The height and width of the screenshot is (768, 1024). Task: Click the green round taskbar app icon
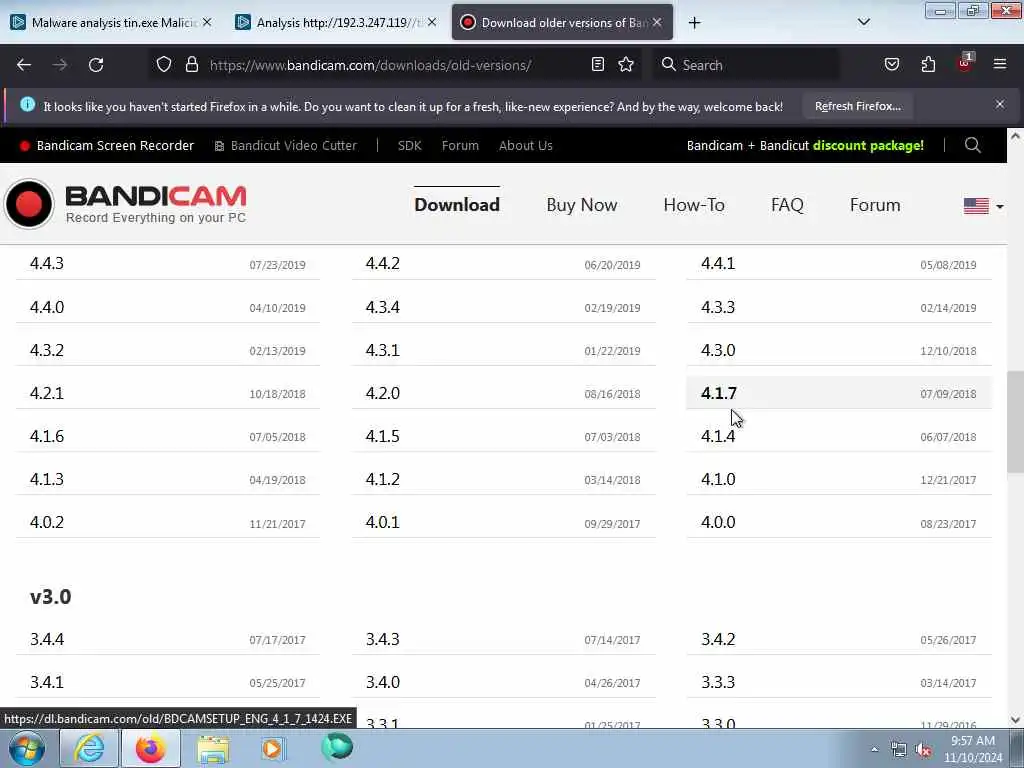pos(337,747)
